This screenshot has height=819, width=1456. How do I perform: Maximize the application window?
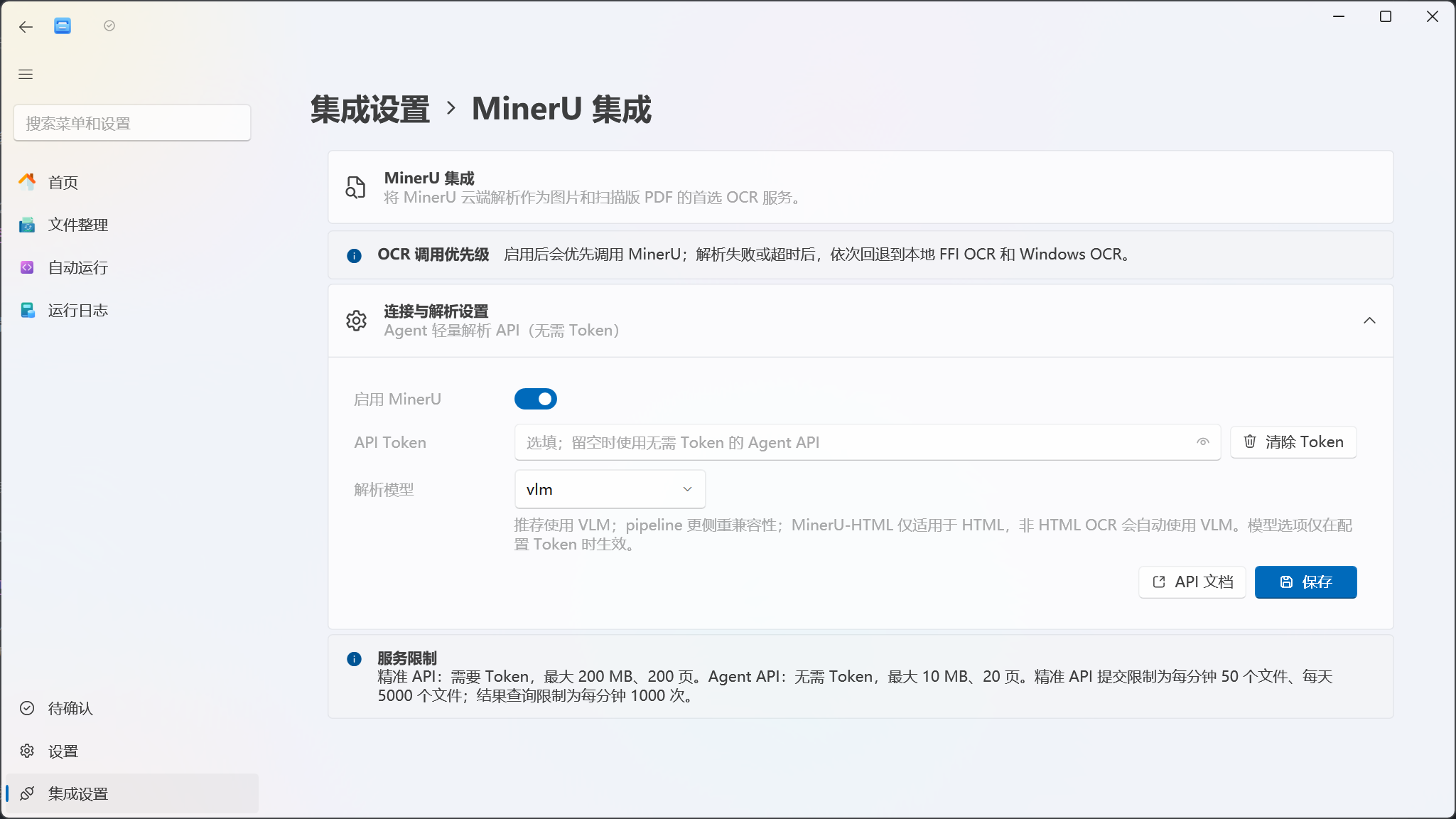1386,16
